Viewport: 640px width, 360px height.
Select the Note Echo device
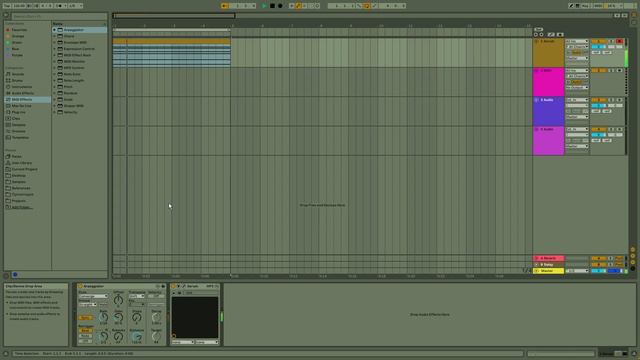pyautogui.click(x=72, y=74)
